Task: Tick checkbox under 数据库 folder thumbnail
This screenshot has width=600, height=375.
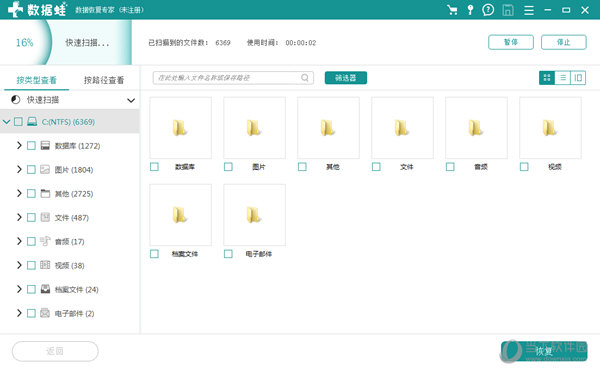Action: (154, 167)
